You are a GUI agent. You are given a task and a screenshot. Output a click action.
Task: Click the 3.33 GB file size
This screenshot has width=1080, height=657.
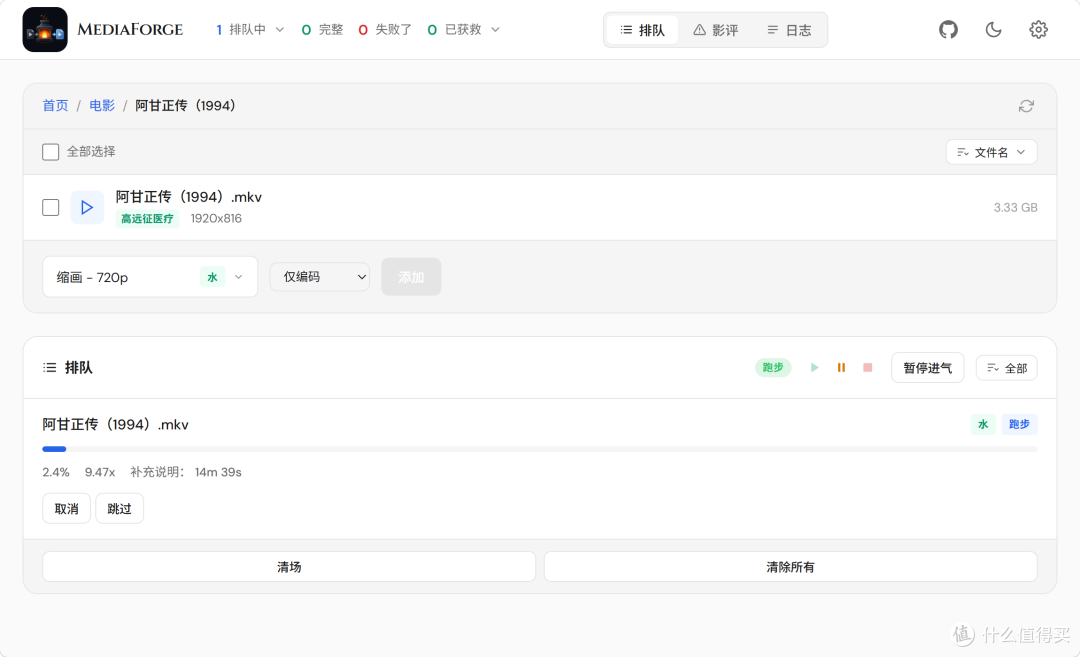(1015, 207)
